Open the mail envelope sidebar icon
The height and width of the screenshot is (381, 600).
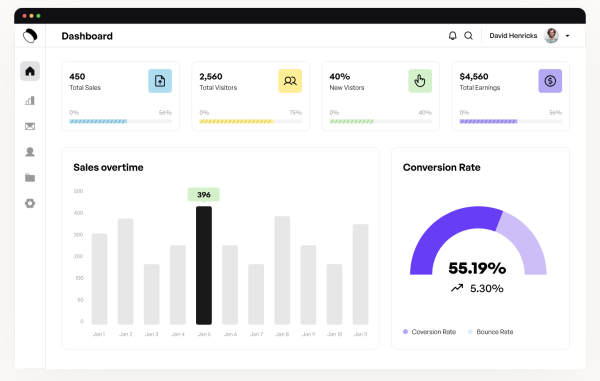[30, 126]
